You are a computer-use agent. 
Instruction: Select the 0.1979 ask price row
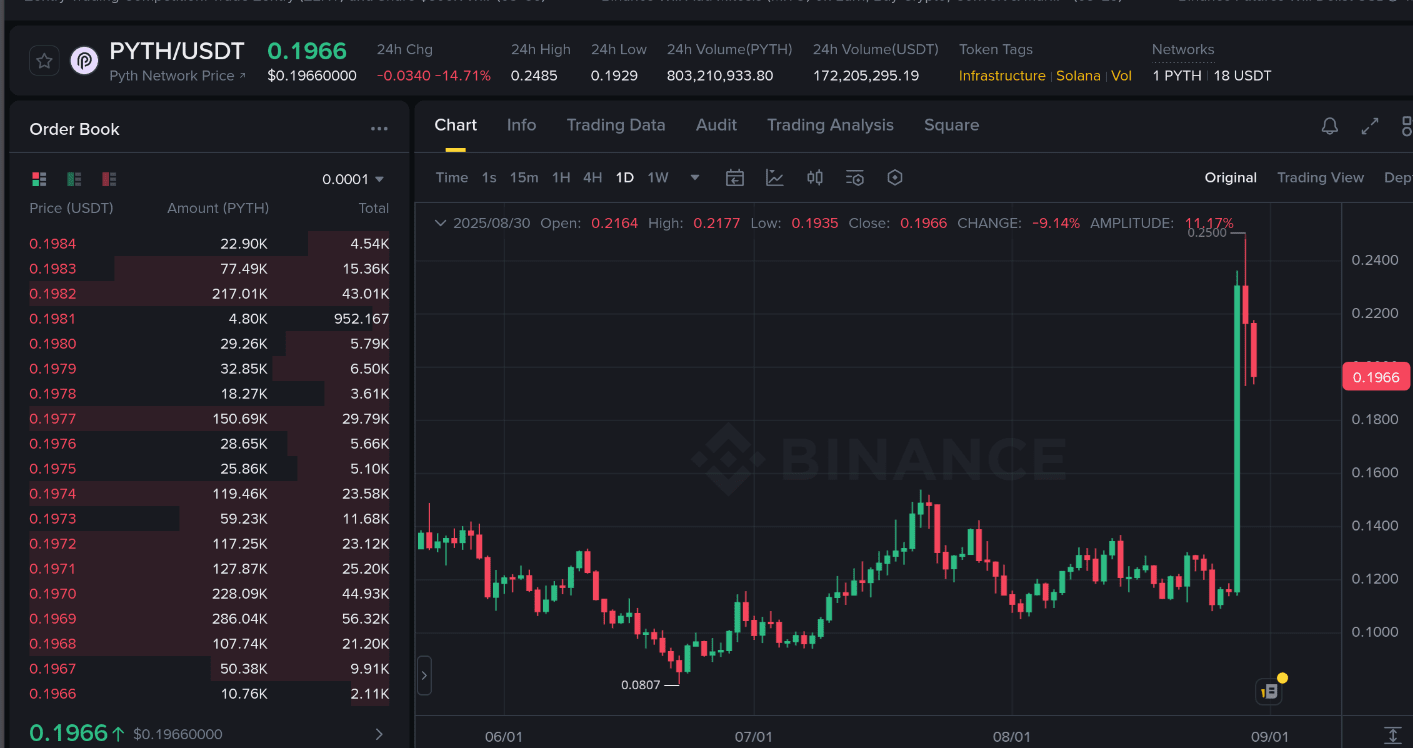(209, 369)
